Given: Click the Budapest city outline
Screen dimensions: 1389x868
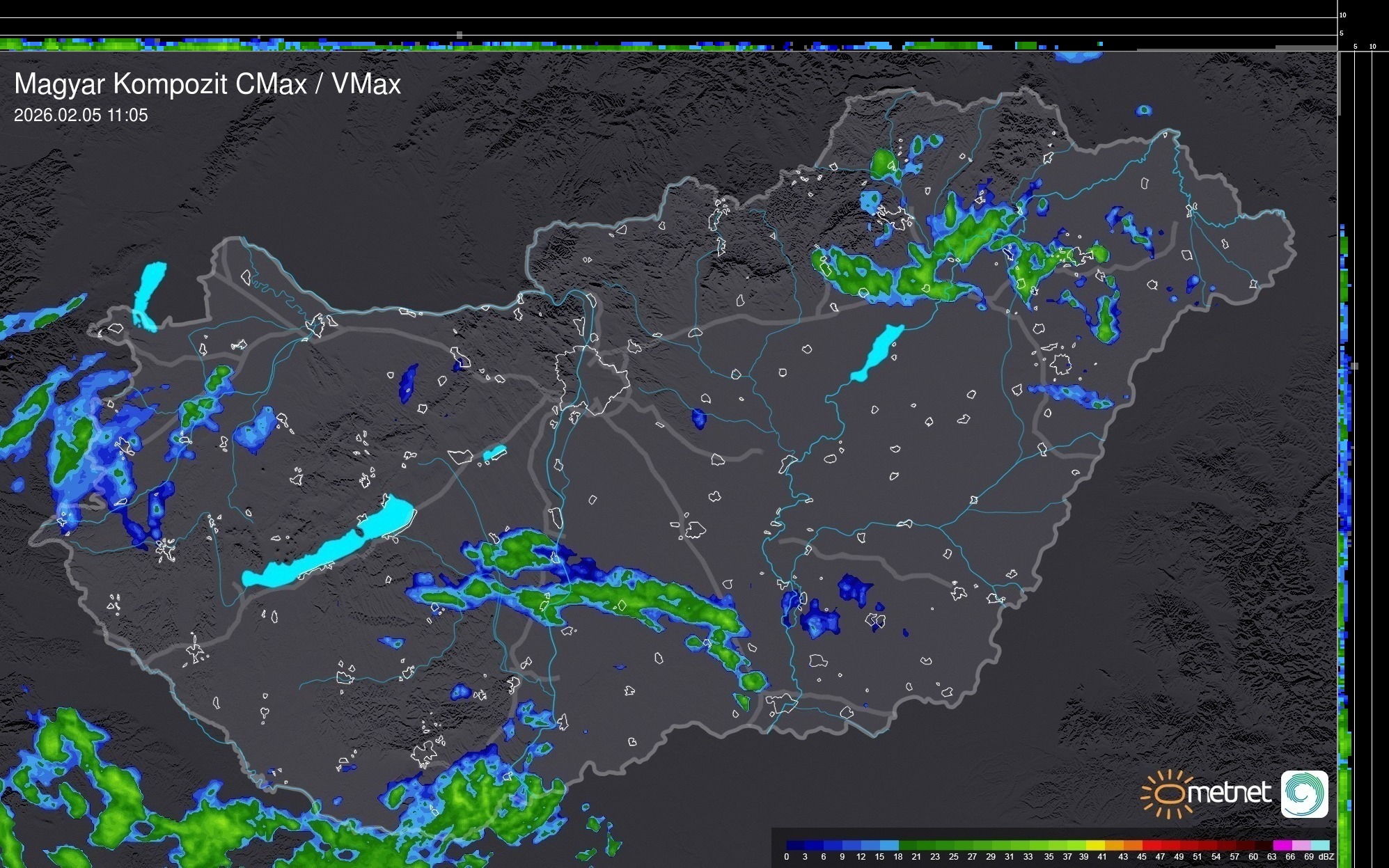Looking at the screenshot, I should click(x=592, y=379).
